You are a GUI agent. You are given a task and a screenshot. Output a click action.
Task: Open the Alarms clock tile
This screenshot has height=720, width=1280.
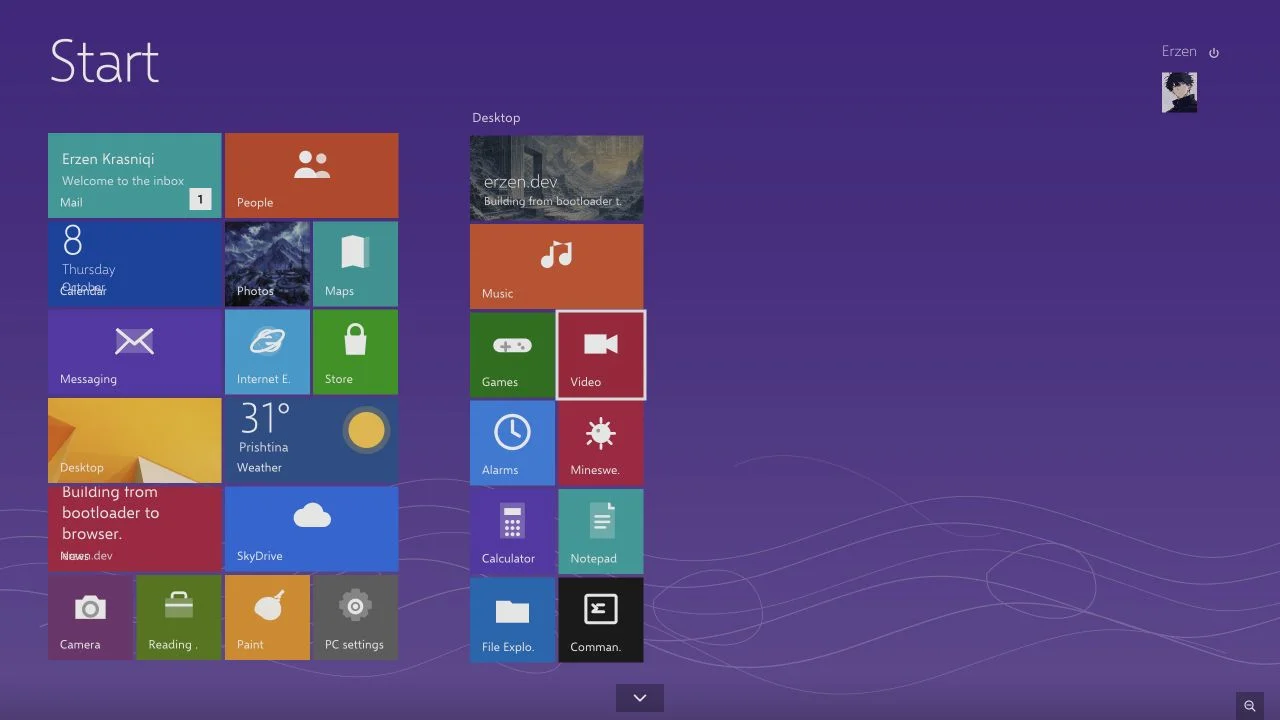tap(512, 443)
